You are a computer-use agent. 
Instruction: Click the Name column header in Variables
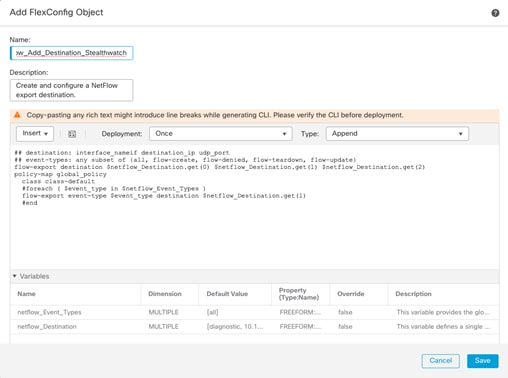pos(26,294)
